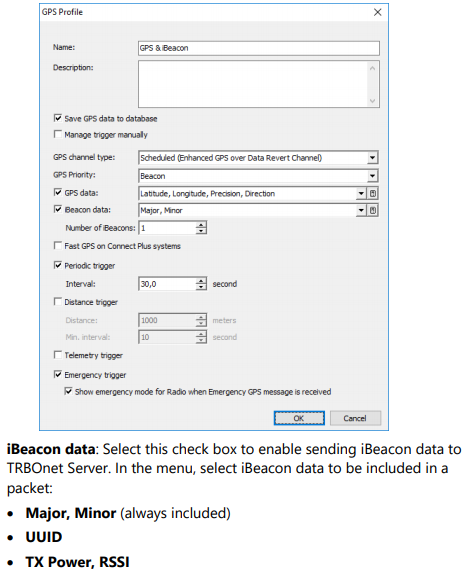Open the GPS data fields dropdown arrow
The width and height of the screenshot is (469, 581).
[361, 193]
